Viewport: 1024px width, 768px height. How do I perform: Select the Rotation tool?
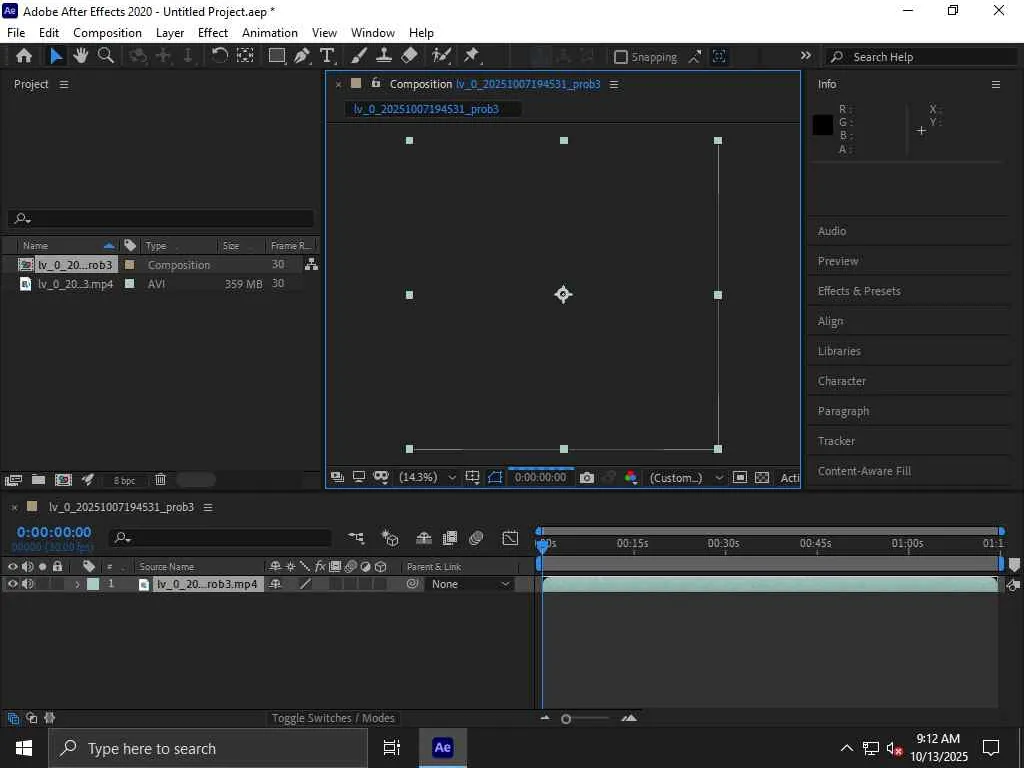click(x=220, y=56)
